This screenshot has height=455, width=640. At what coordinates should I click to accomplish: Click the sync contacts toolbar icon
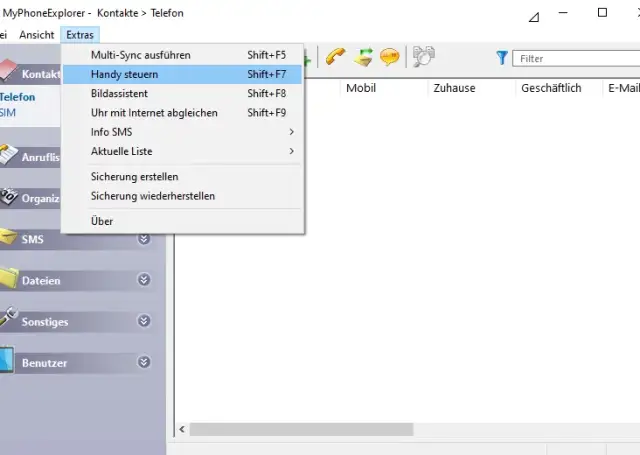point(363,57)
